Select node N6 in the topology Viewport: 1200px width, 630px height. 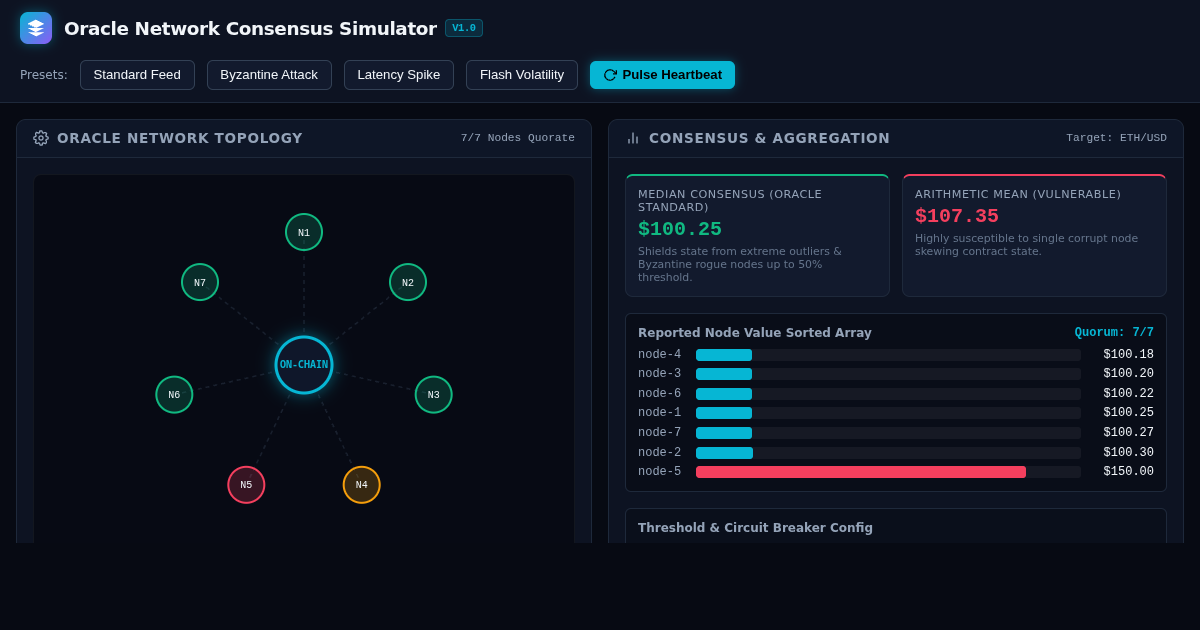pyautogui.click(x=174, y=394)
